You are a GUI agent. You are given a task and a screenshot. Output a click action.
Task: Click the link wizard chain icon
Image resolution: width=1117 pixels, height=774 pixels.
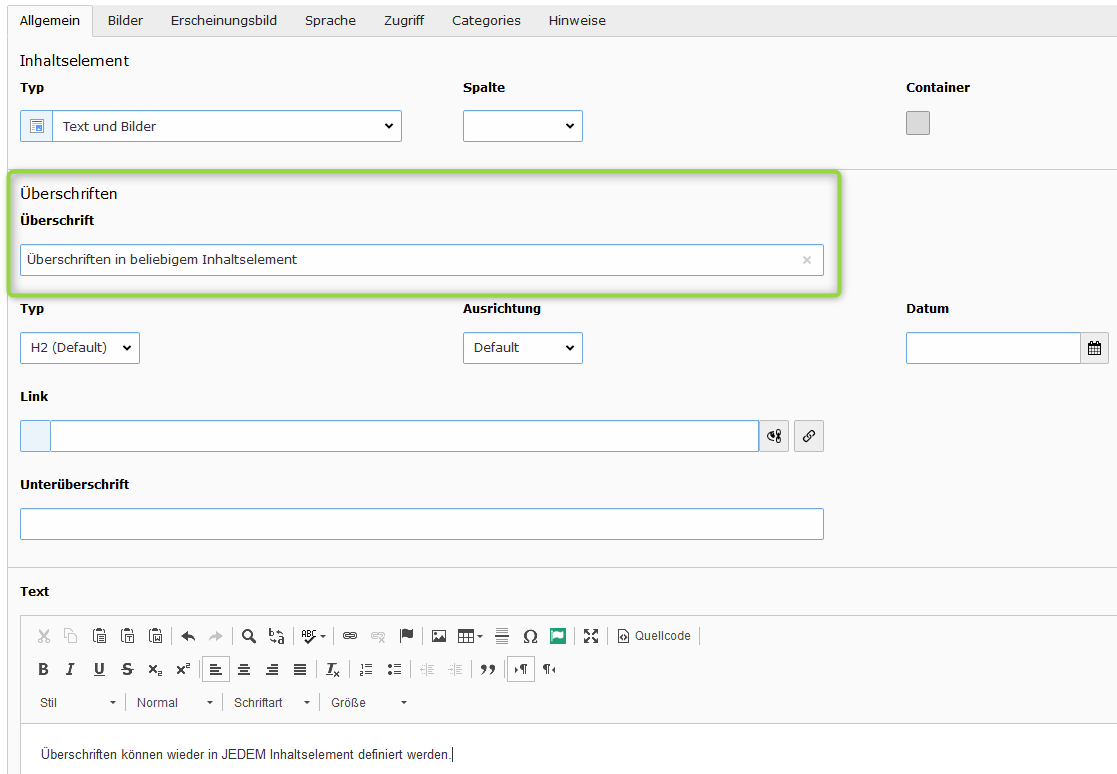coord(808,436)
